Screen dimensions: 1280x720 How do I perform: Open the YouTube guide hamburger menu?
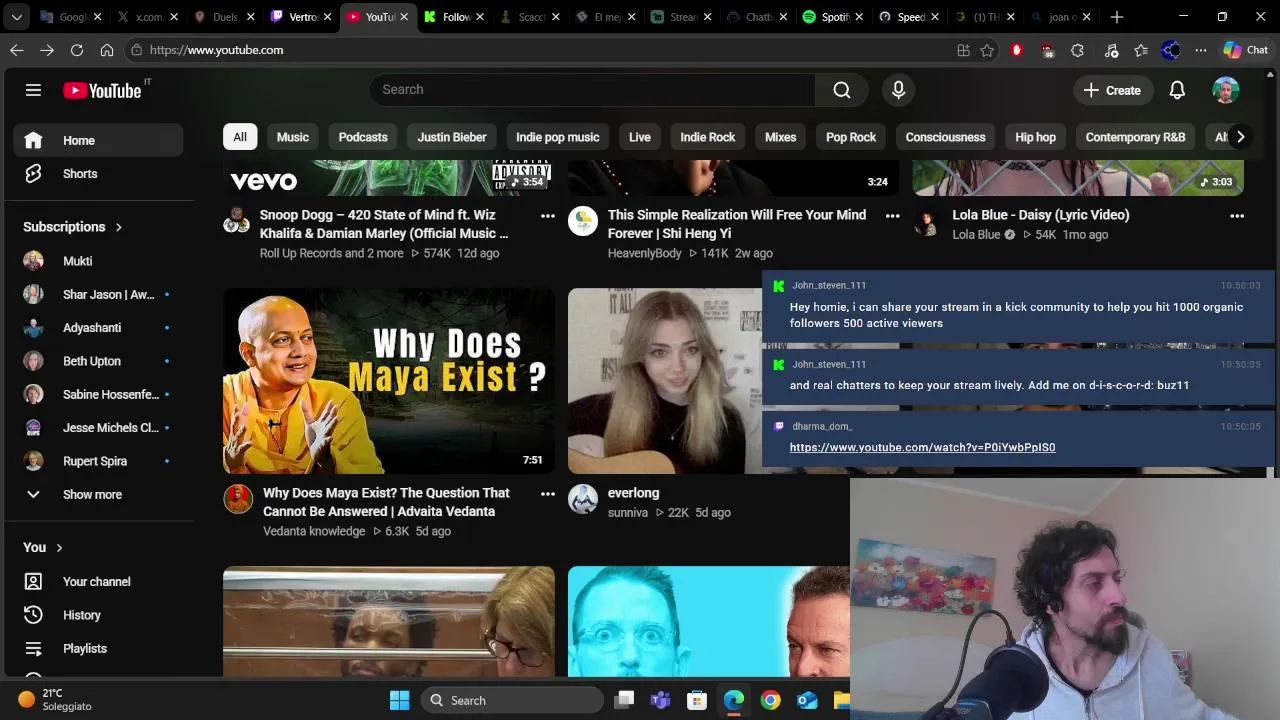[33, 90]
